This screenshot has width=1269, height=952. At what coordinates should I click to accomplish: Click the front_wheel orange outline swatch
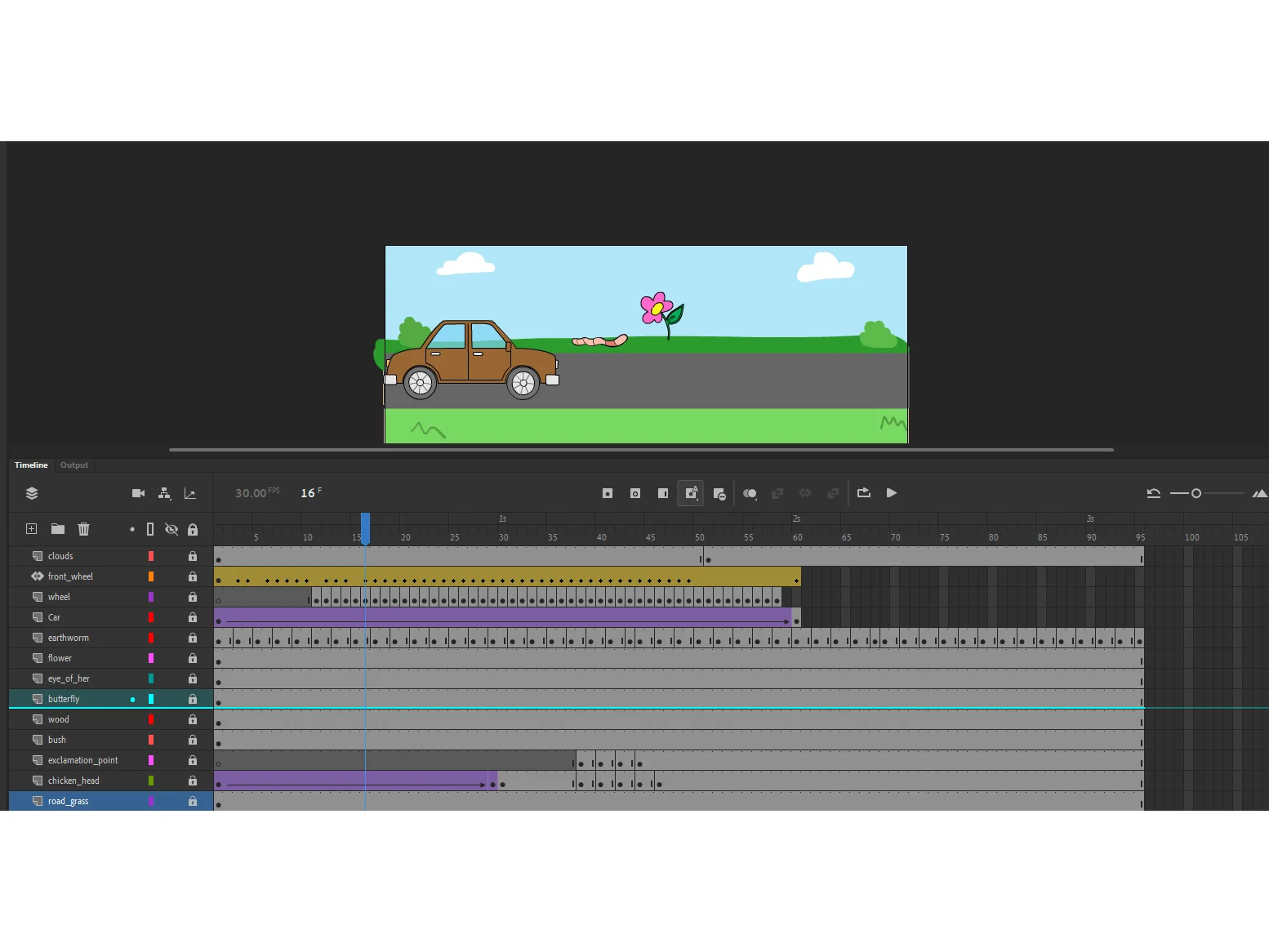click(151, 576)
